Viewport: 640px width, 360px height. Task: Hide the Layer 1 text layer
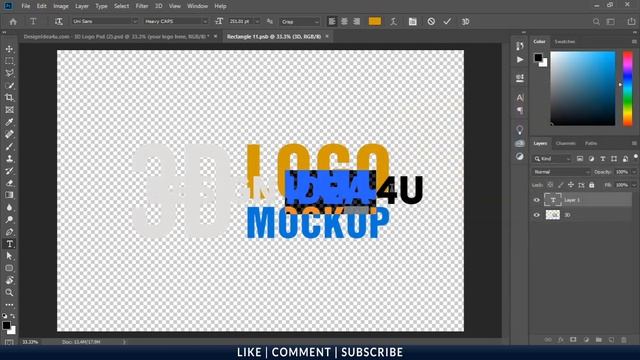click(x=537, y=200)
